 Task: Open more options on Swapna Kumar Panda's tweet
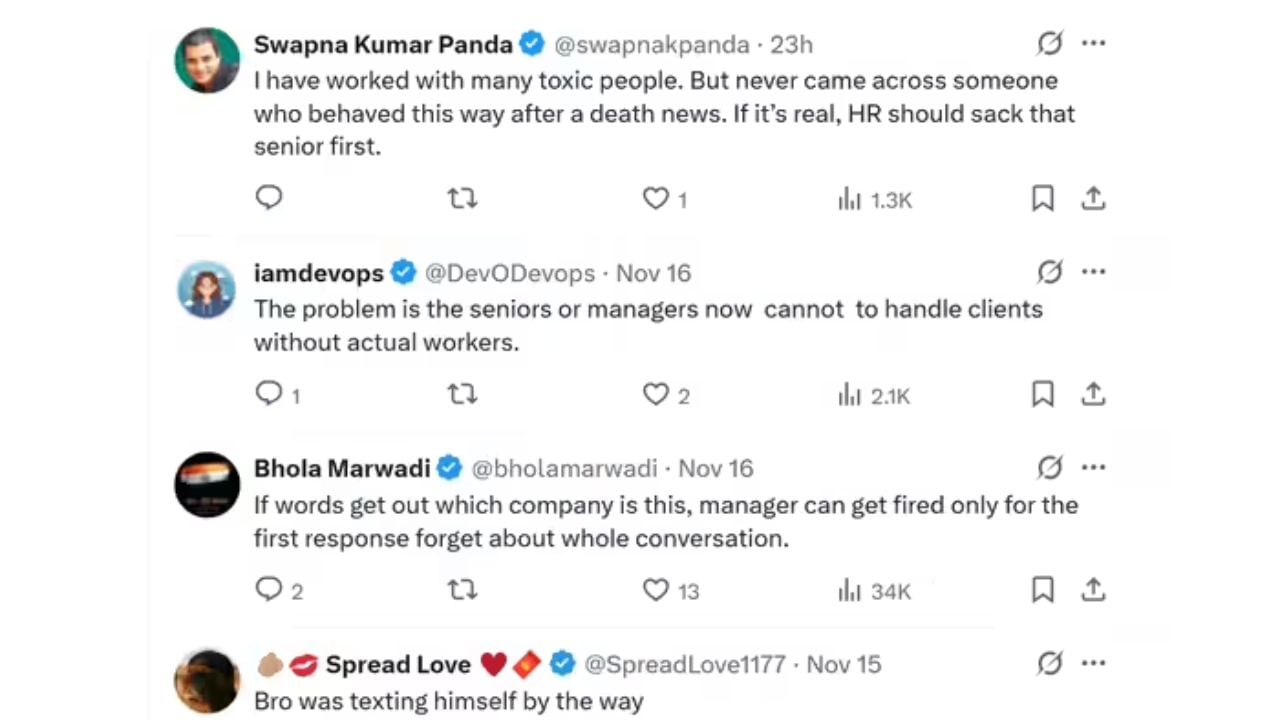[1094, 43]
